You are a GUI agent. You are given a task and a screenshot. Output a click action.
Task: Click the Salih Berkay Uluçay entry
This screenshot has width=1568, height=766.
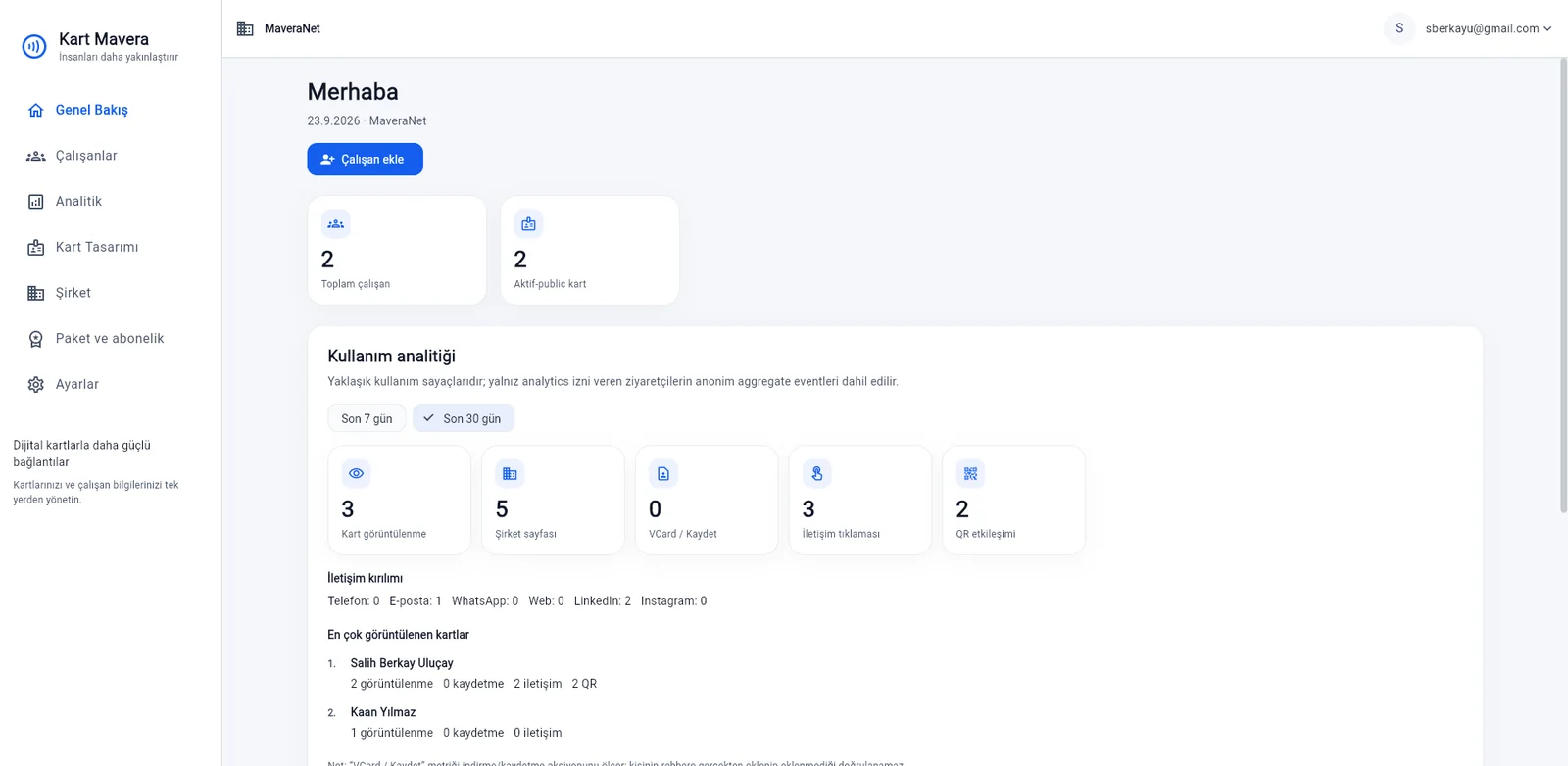402,663
